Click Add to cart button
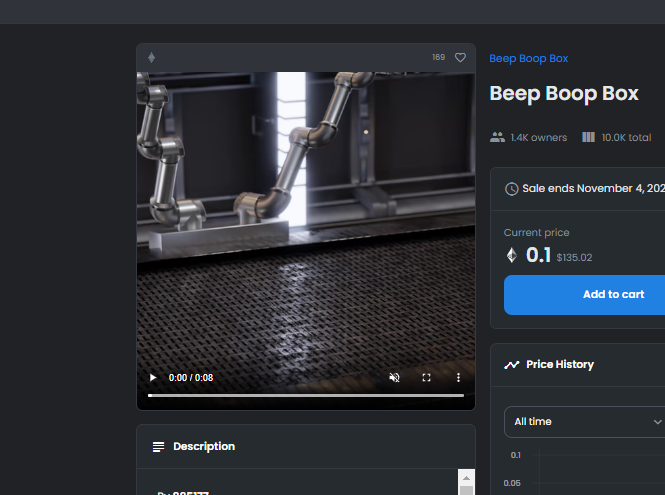Image resolution: width=665 pixels, height=495 pixels. 584,295
